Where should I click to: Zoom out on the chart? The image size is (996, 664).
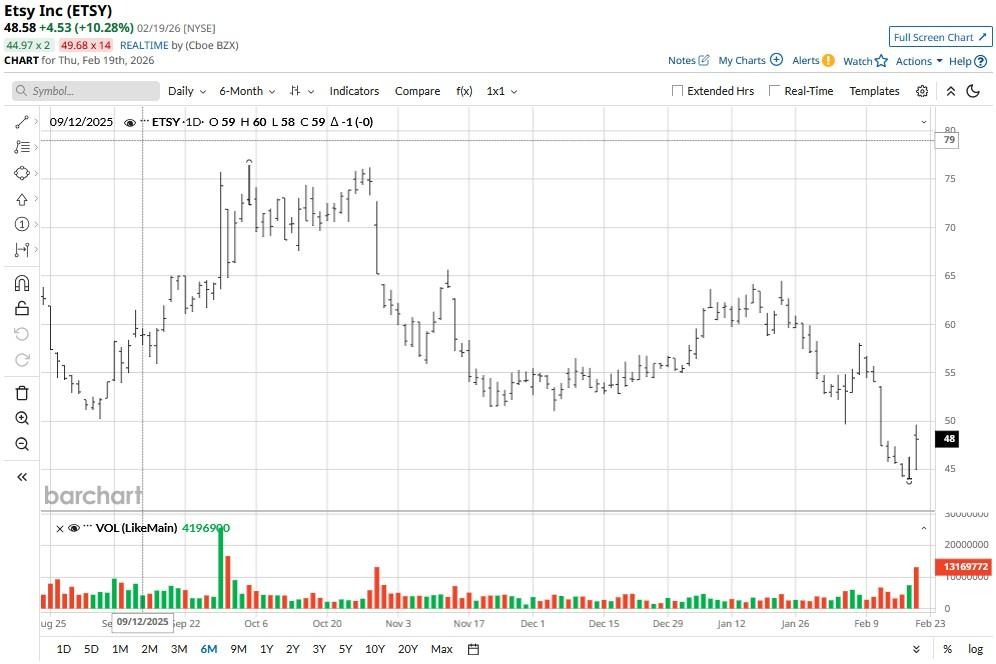pos(22,444)
